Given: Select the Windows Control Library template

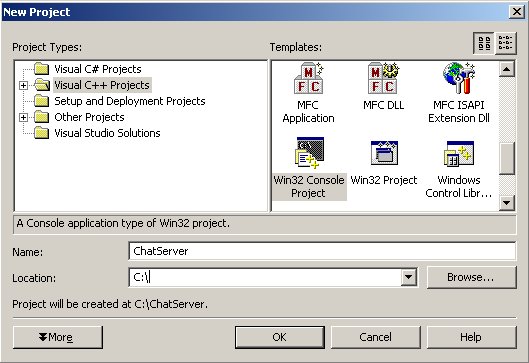Looking at the screenshot, I should [458, 169].
